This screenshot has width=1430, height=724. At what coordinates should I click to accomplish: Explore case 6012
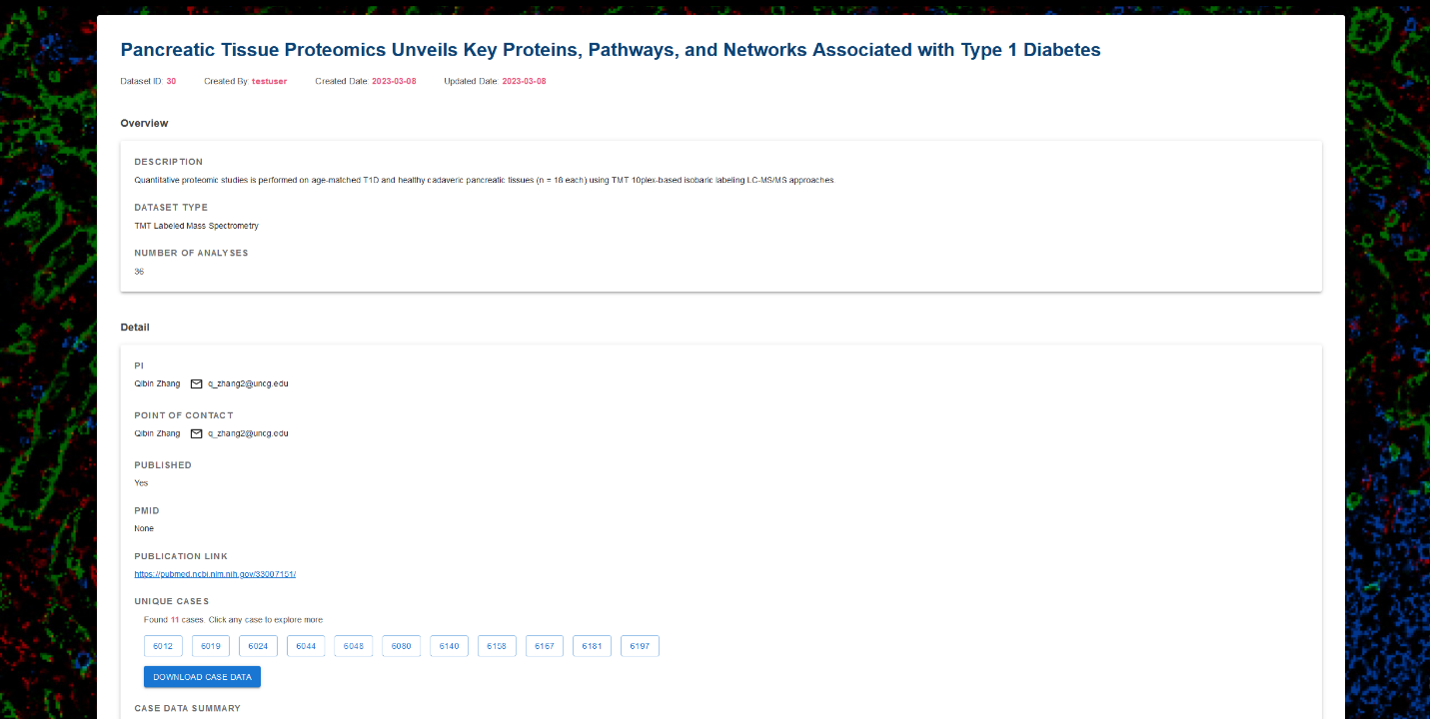[x=163, y=646]
